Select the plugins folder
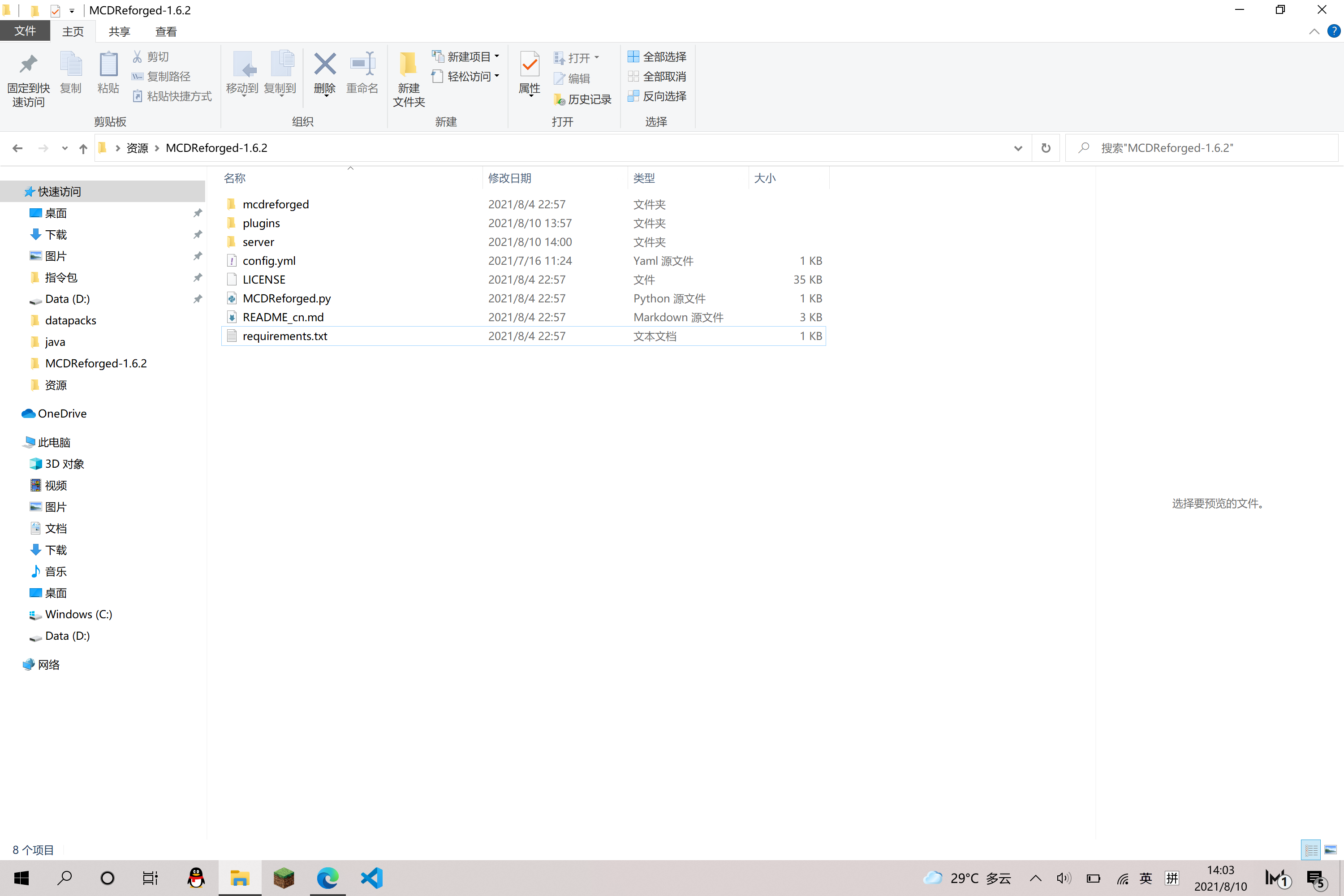The width and height of the screenshot is (1344, 896). click(523, 223)
